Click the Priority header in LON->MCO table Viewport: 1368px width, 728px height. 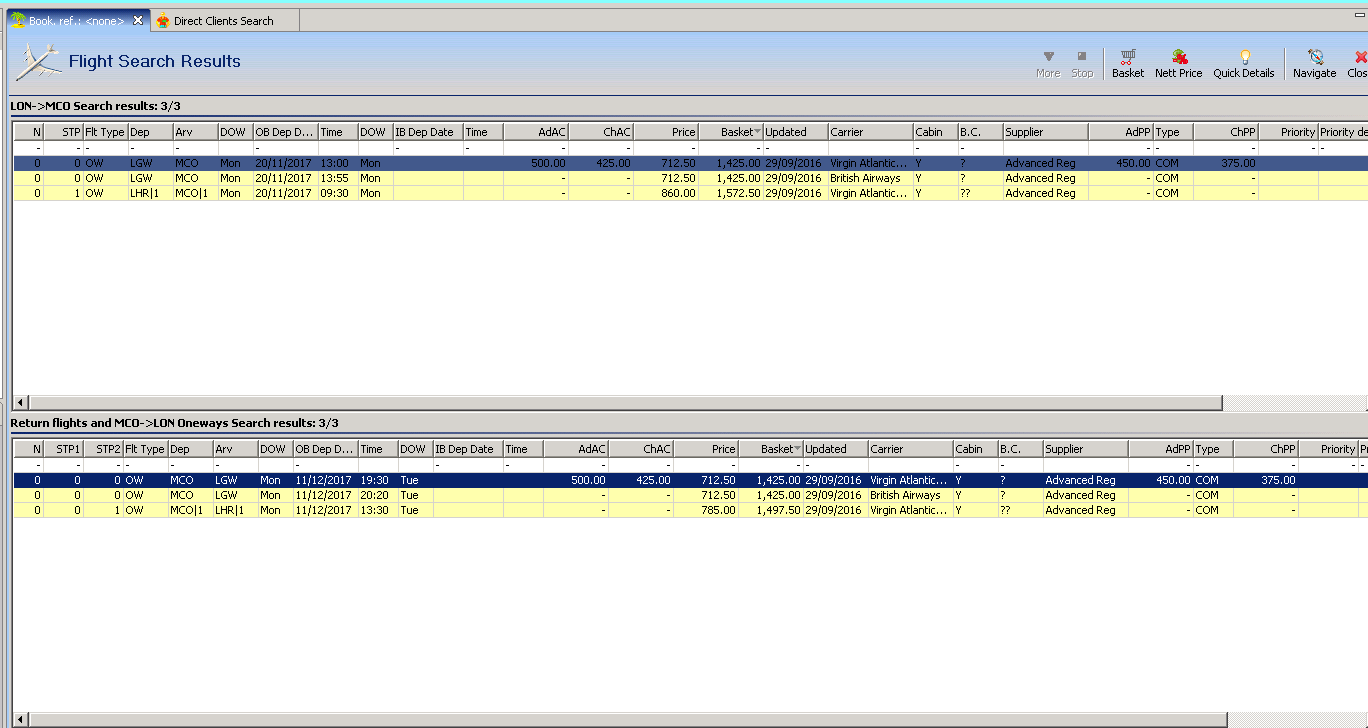pyautogui.click(x=1287, y=132)
